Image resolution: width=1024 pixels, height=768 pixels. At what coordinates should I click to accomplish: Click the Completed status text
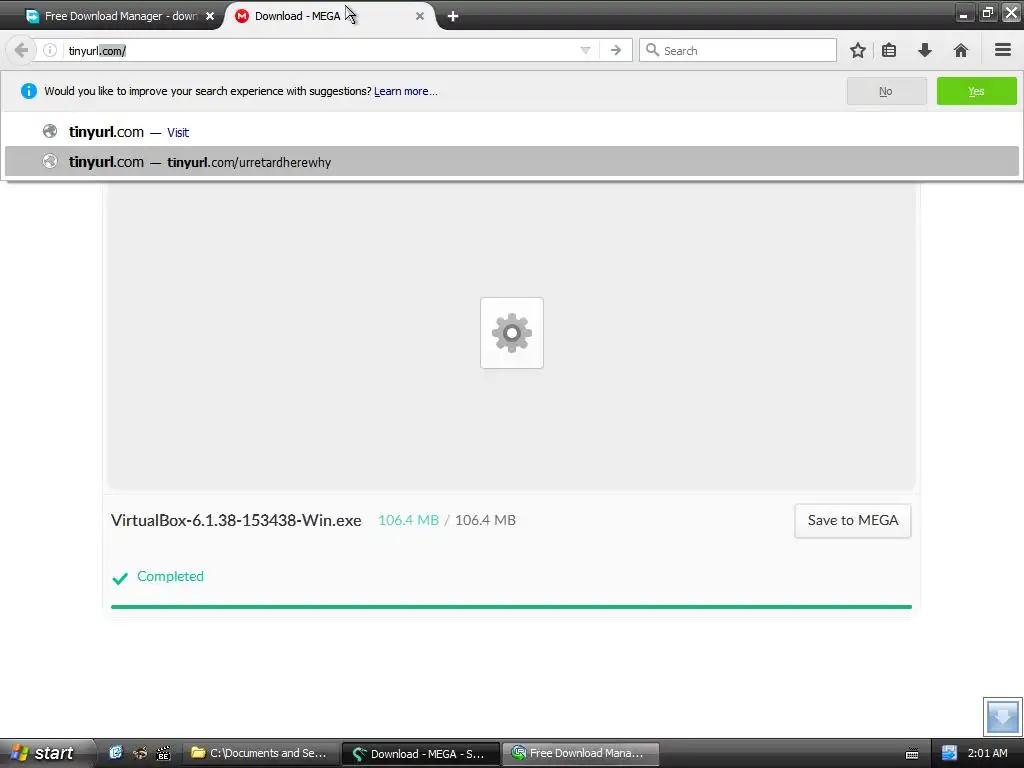tap(170, 577)
